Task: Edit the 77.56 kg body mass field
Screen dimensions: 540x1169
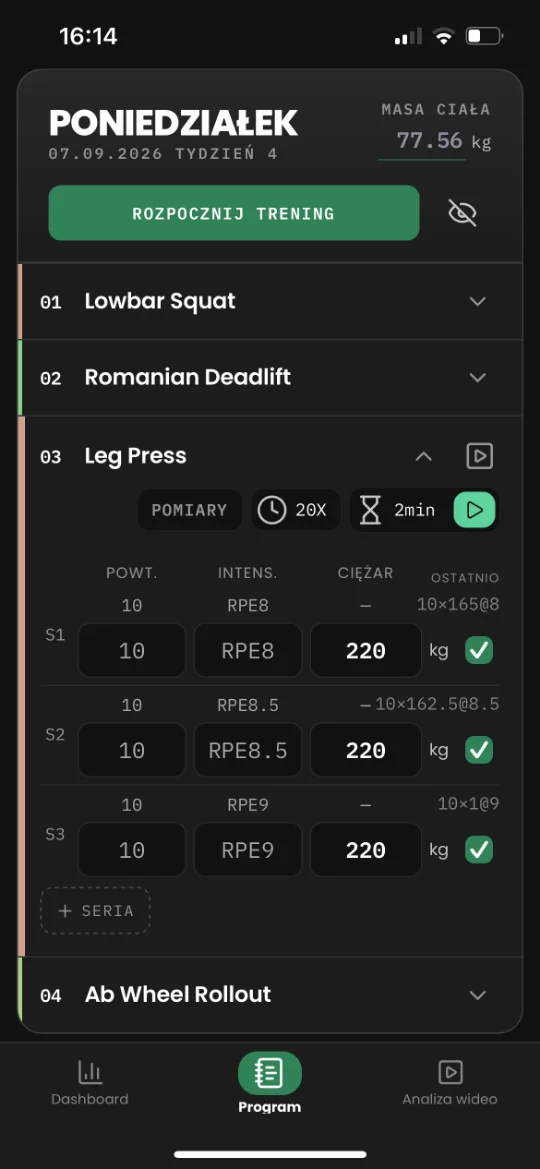Action: pyautogui.click(x=421, y=142)
